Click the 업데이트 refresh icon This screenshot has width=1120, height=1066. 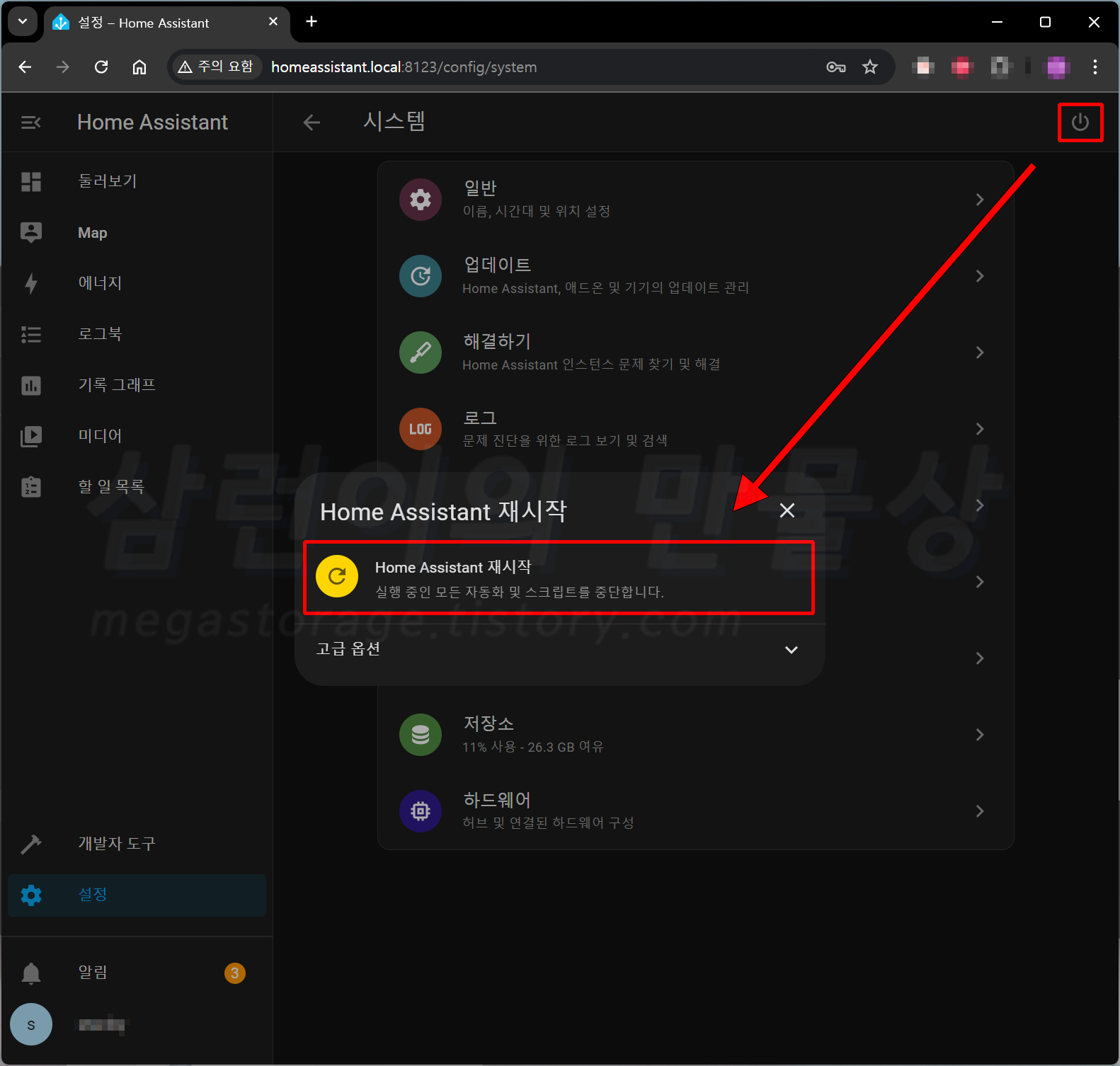point(421,276)
